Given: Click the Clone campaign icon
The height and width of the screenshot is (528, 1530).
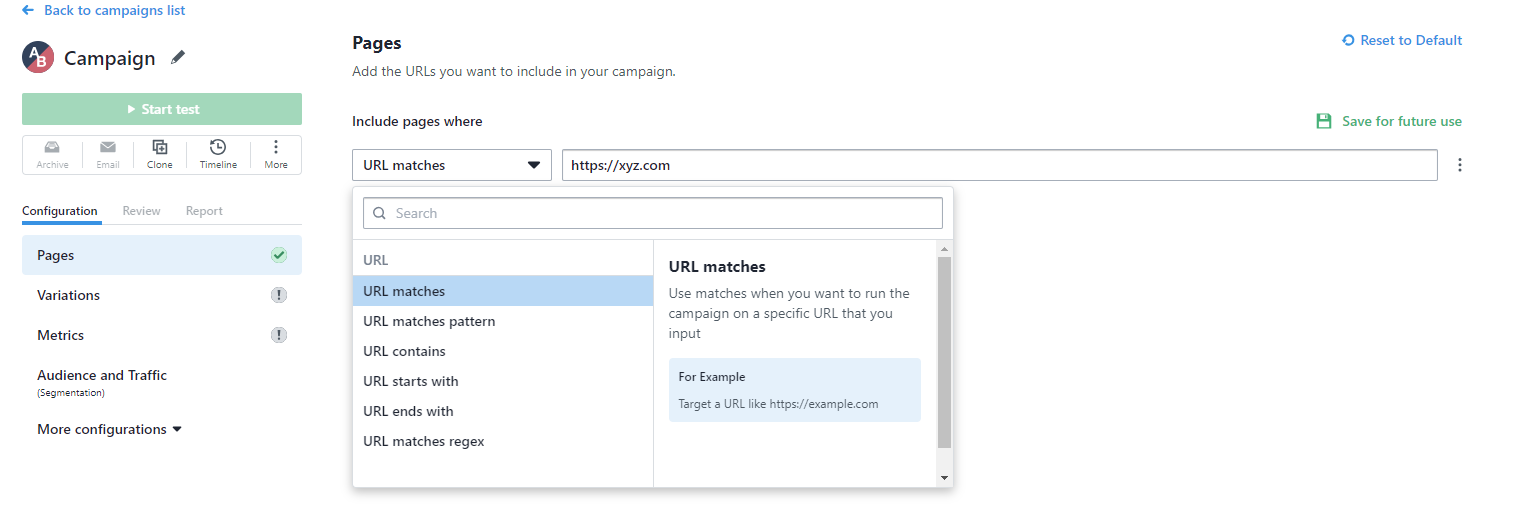Looking at the screenshot, I should (x=160, y=147).
